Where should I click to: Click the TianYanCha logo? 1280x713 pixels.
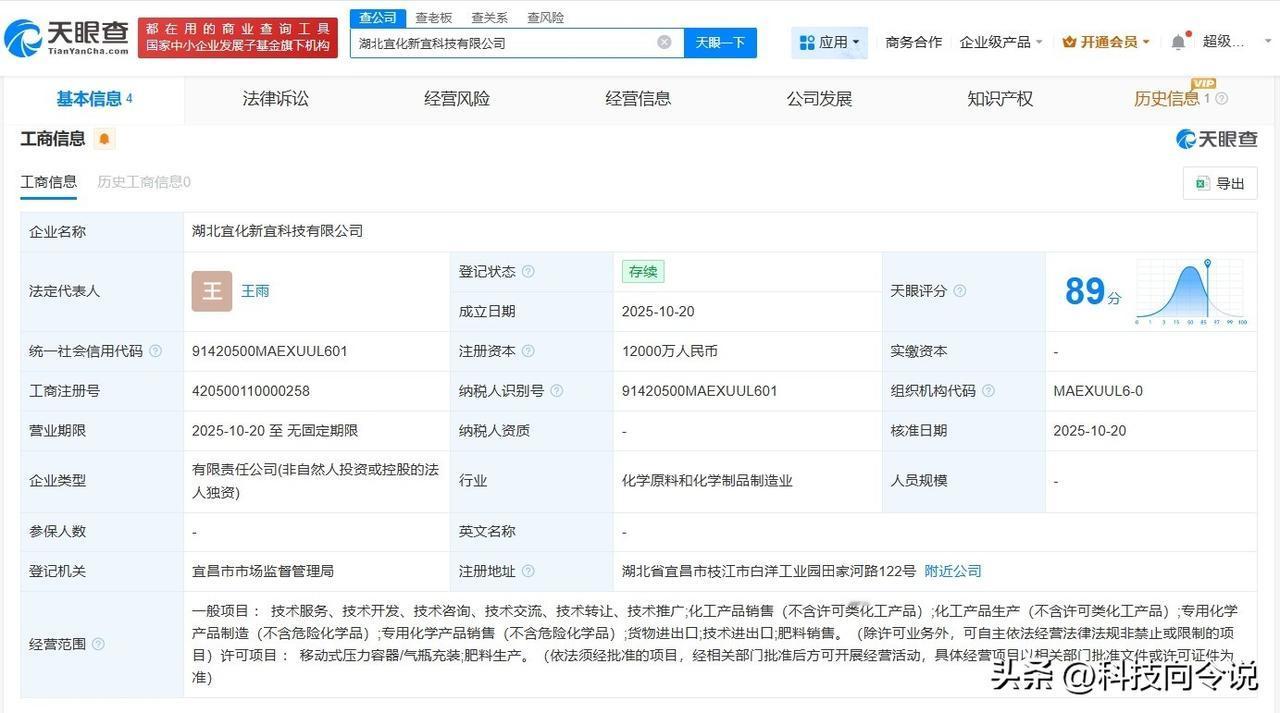pos(66,38)
